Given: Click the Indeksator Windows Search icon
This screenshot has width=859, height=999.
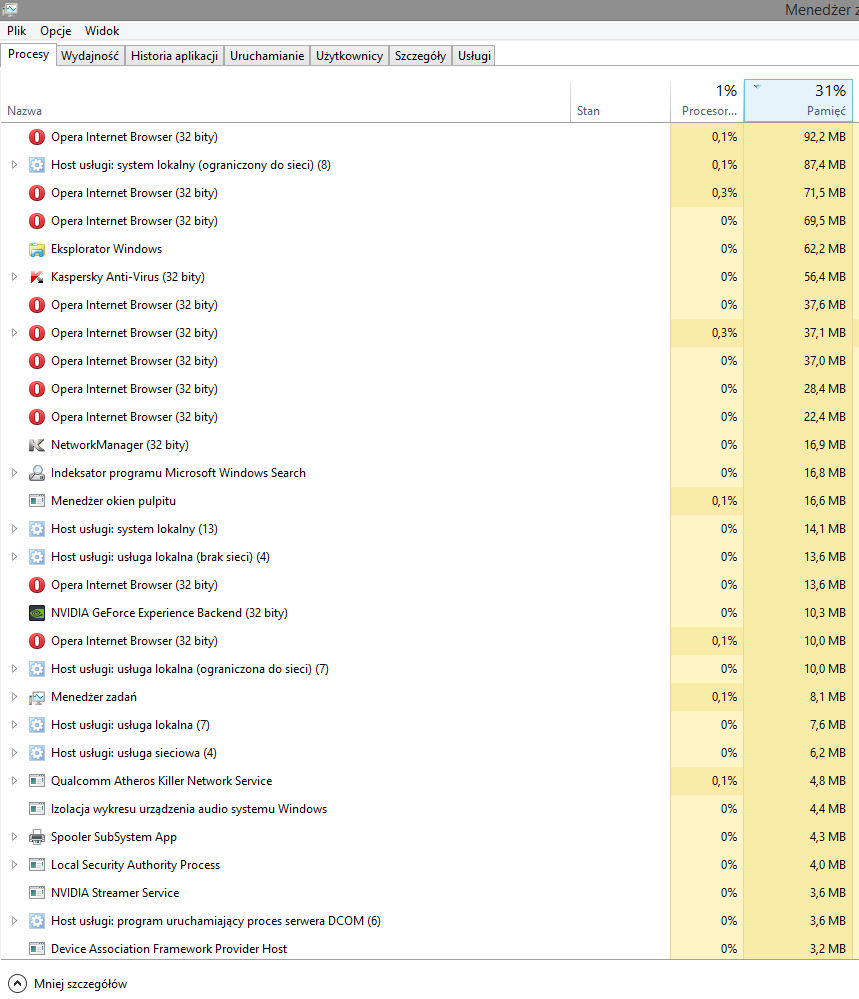Looking at the screenshot, I should click(37, 473).
